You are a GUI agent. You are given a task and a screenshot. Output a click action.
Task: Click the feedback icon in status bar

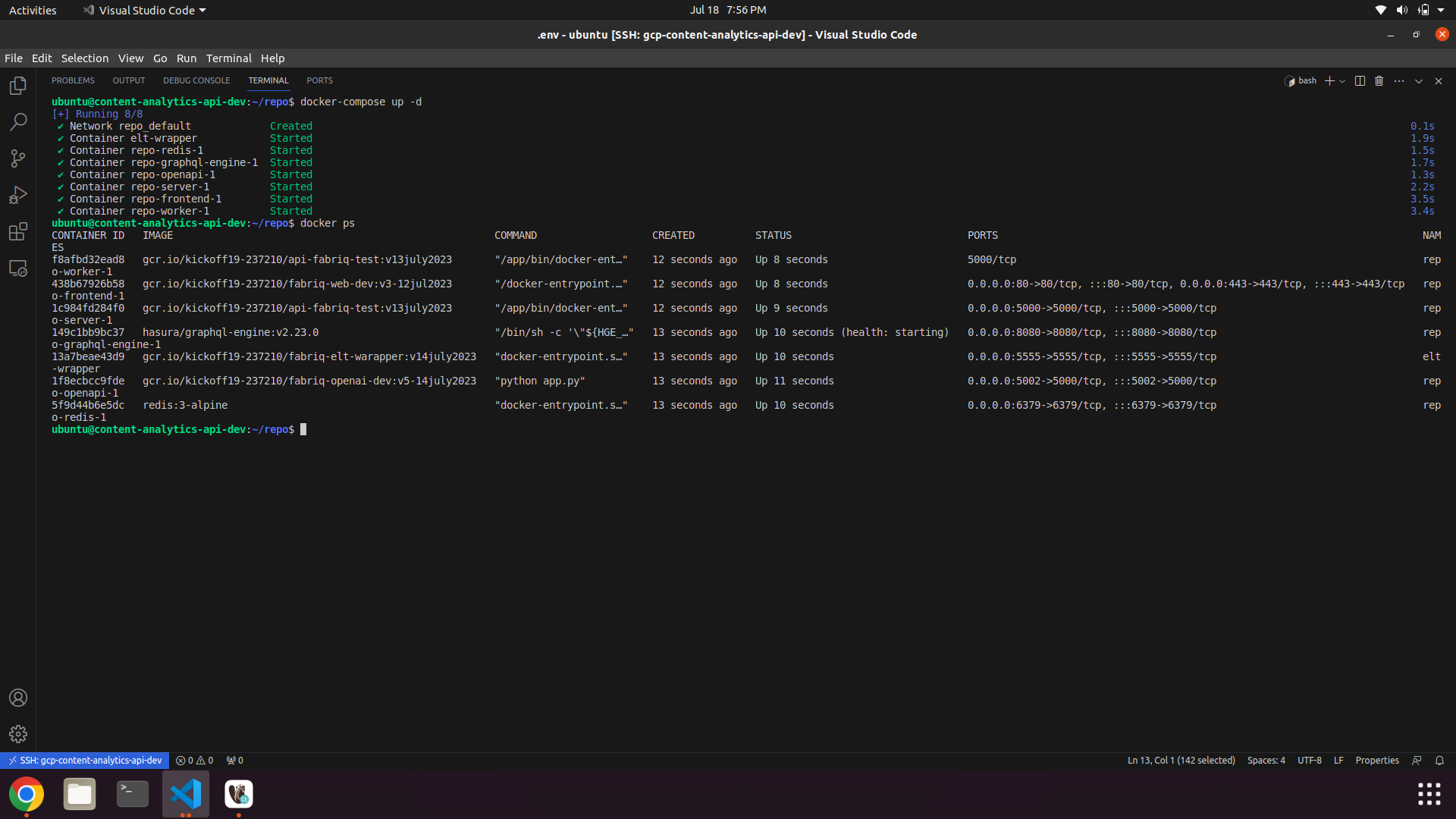pos(1417,761)
